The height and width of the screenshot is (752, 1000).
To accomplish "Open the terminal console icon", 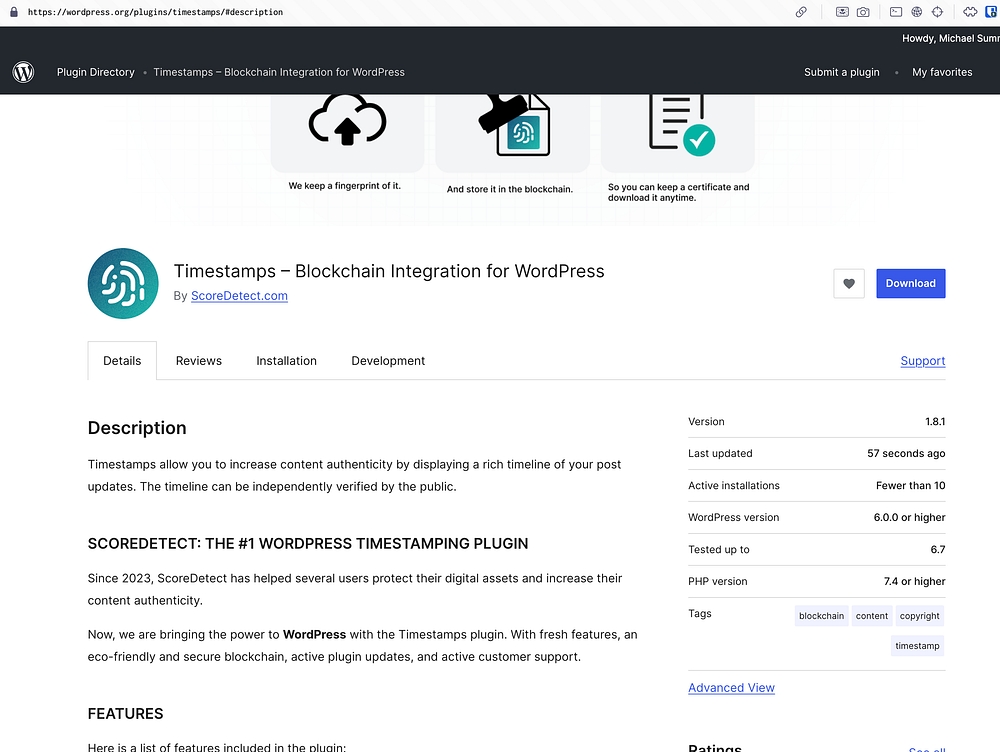I will click(896, 12).
